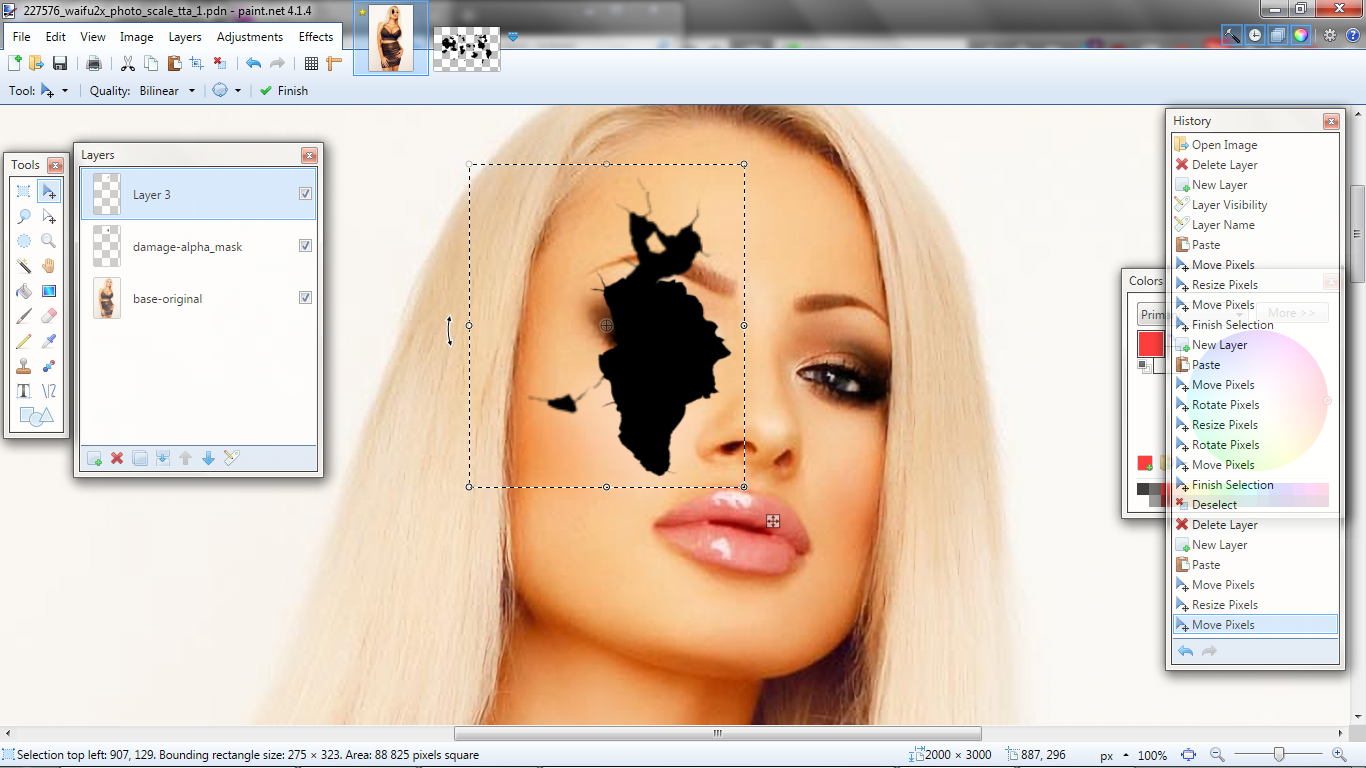Click the Delete Layer red X icon

point(117,458)
